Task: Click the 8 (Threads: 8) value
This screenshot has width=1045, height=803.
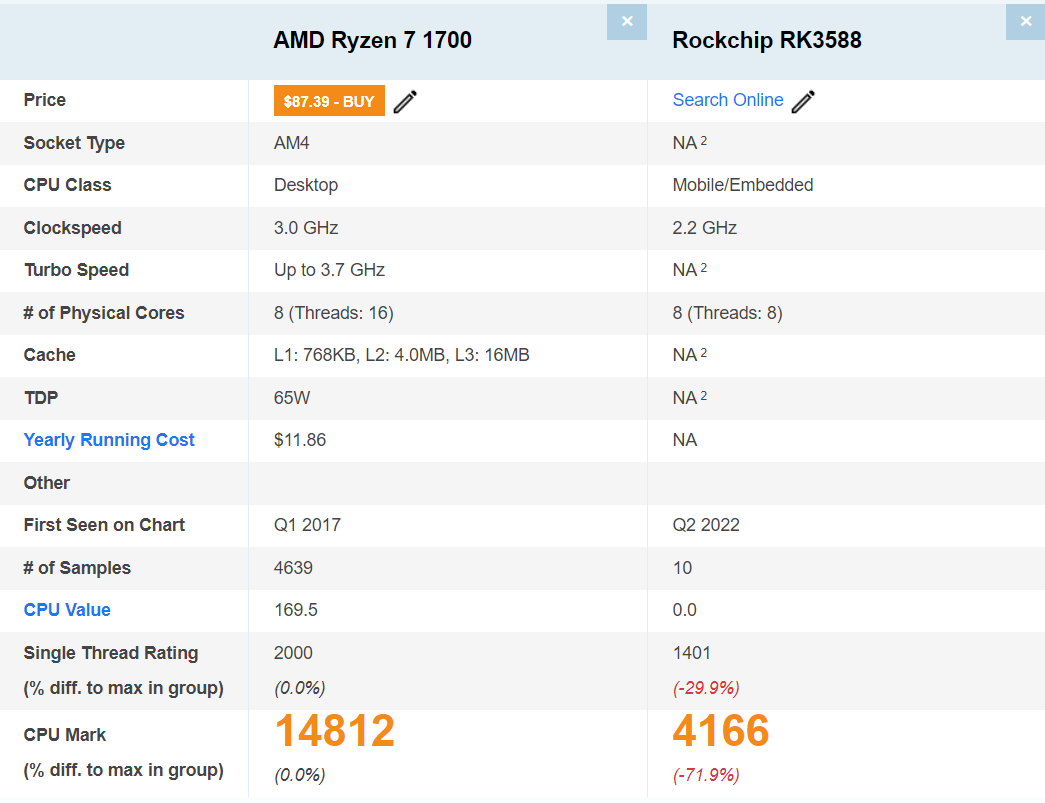Action: coord(727,313)
